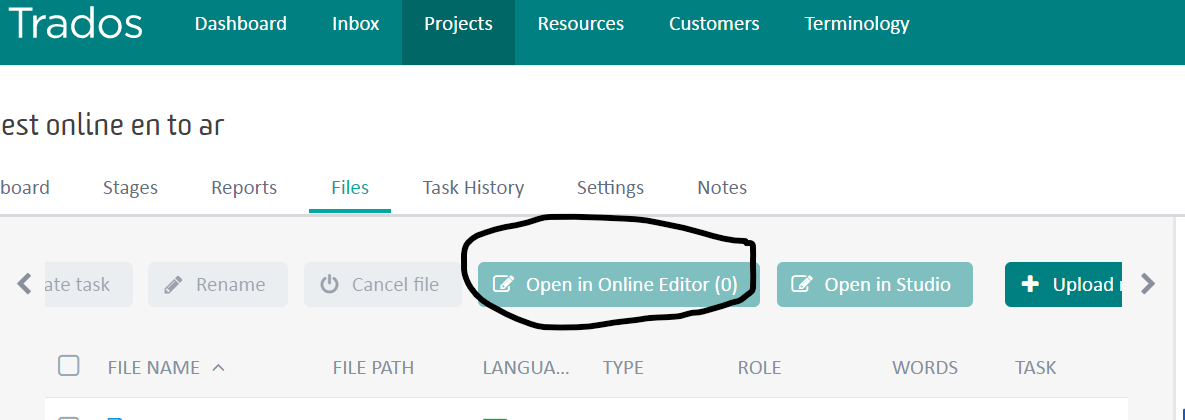This screenshot has width=1185, height=420.
Task: Click the TASK column header
Action: [1035, 368]
